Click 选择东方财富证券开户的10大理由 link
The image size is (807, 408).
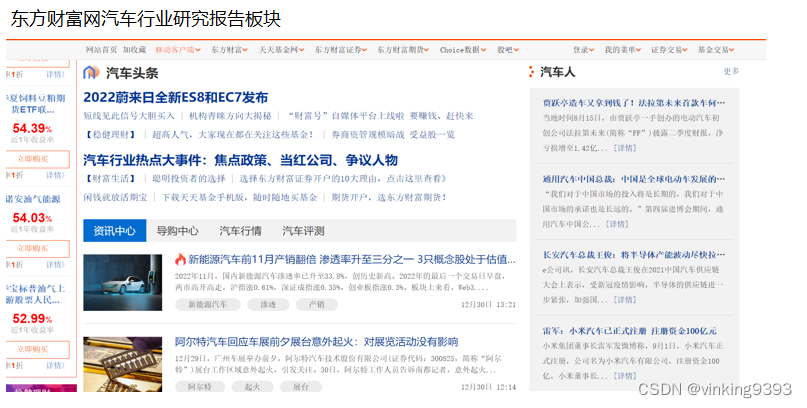click(343, 179)
